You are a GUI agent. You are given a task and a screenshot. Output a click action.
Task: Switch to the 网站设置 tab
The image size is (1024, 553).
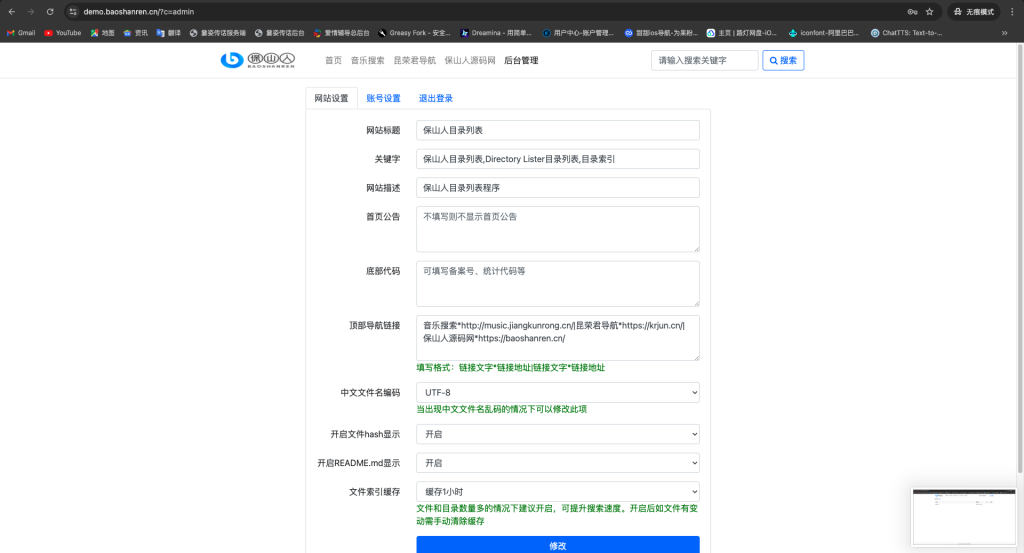[x=331, y=98]
